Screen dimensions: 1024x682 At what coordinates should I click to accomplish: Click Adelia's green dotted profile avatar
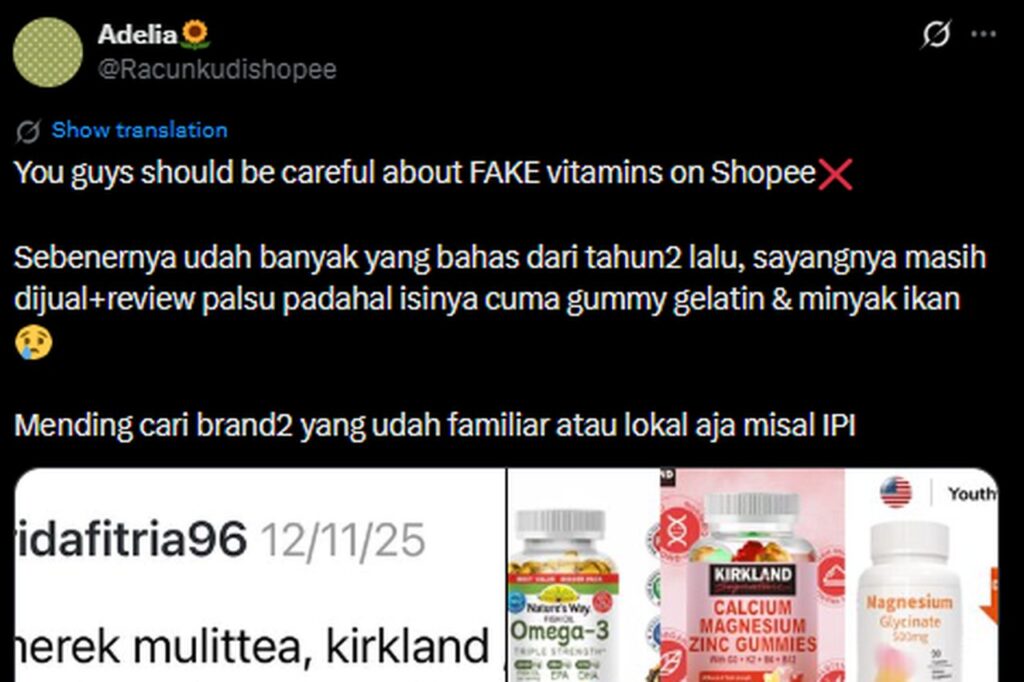(48, 52)
